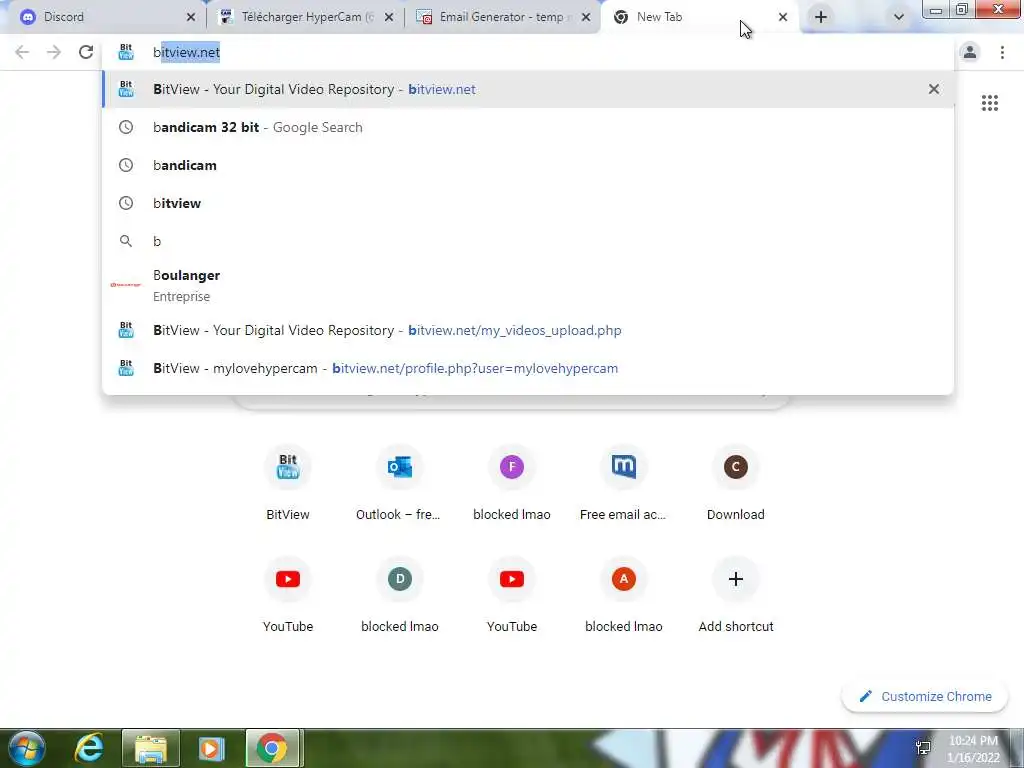Go back with the back arrow

click(22, 52)
